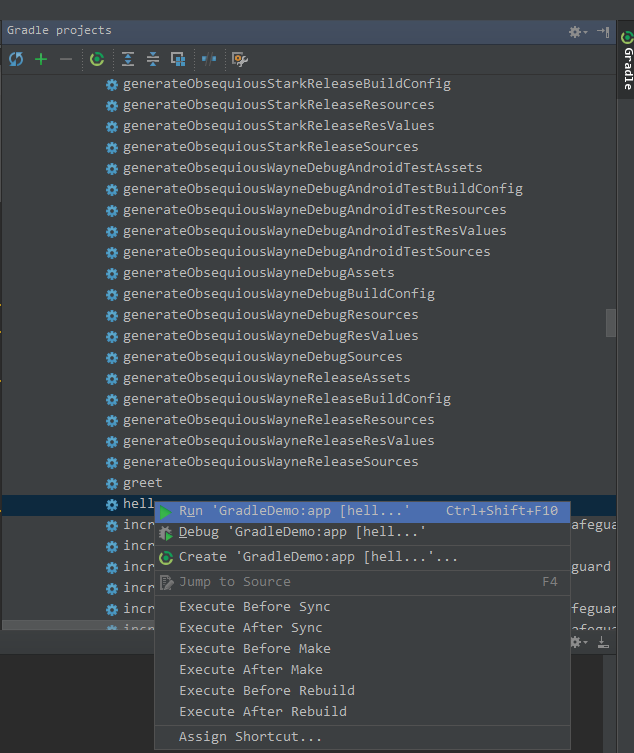The height and width of the screenshot is (753, 634).
Task: Select generateObsequiousWayneReleaseResources task
Action: pyautogui.click(x=279, y=420)
